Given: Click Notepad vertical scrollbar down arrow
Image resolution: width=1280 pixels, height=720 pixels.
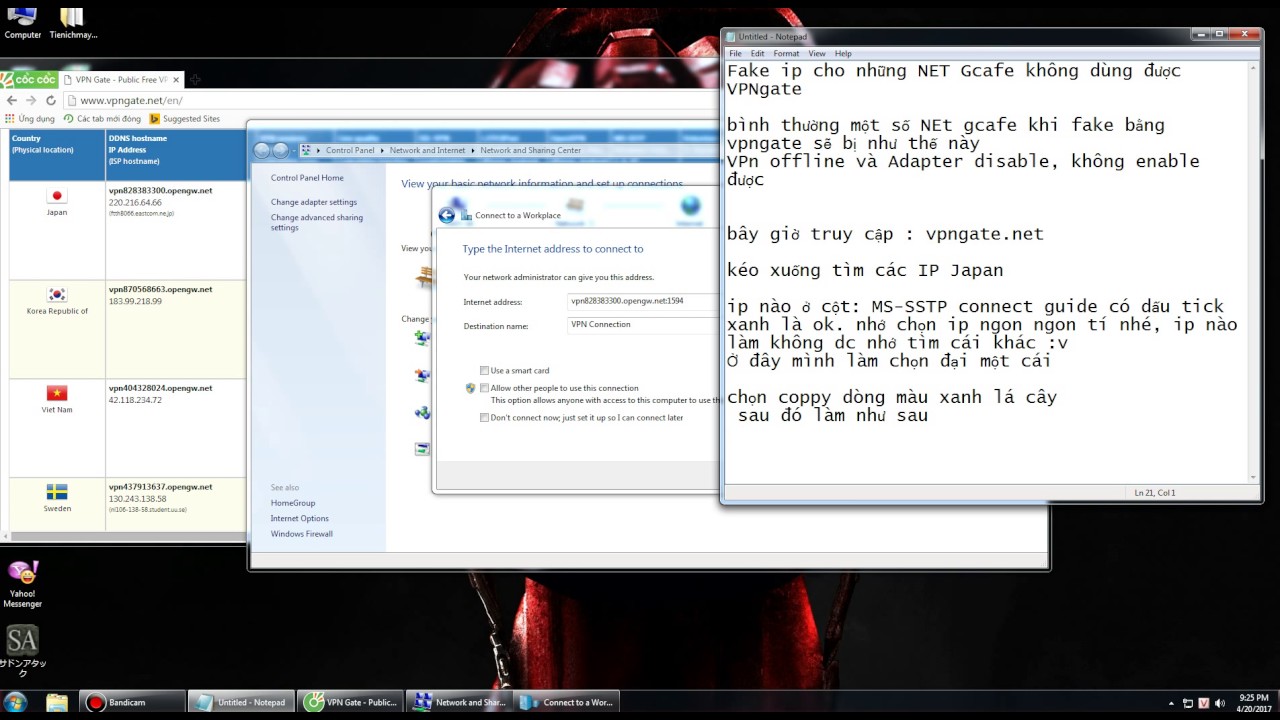Looking at the screenshot, I should [1255, 478].
